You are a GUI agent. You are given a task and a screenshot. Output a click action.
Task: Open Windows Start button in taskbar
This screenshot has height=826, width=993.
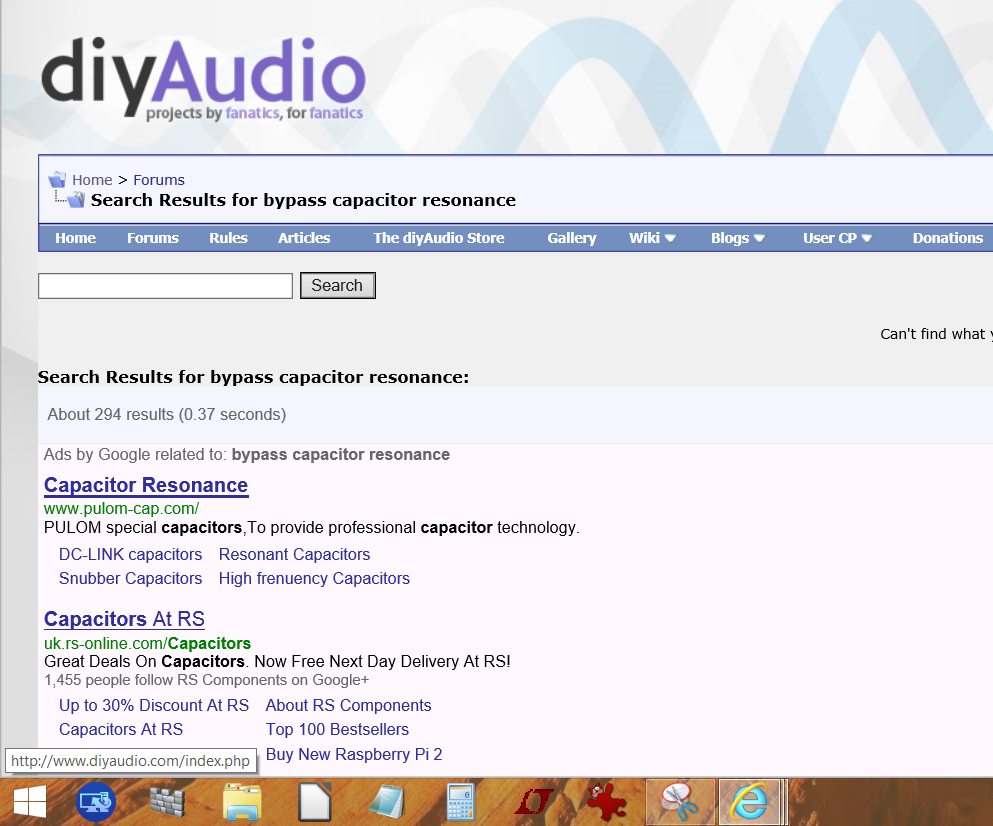click(x=29, y=802)
